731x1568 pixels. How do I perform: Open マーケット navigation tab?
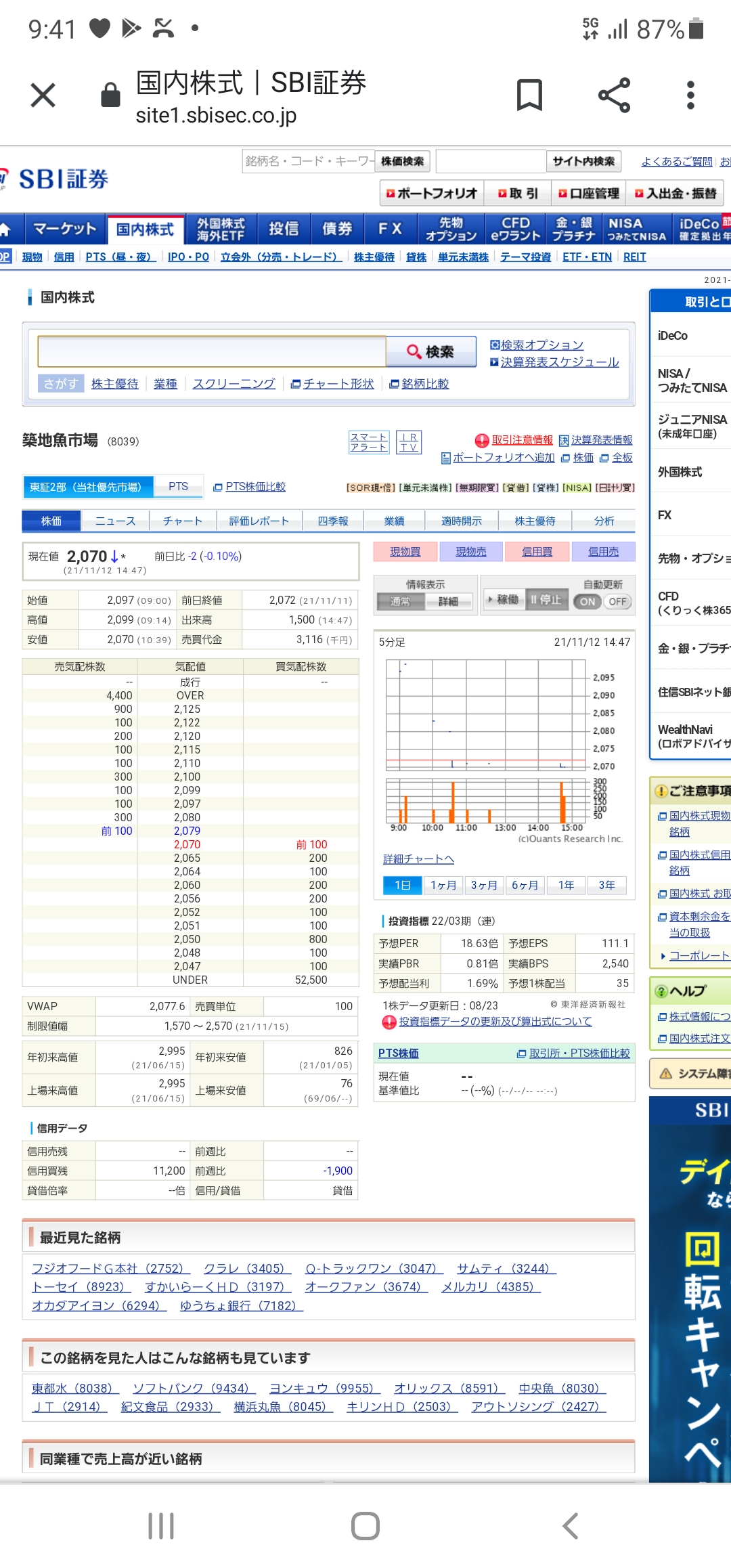pyautogui.click(x=65, y=230)
